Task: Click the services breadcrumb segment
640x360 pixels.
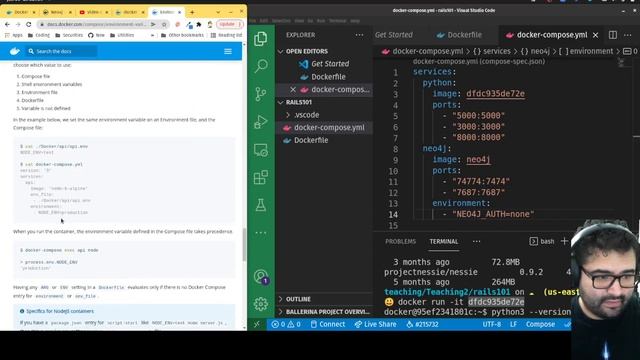Action: 491,51
